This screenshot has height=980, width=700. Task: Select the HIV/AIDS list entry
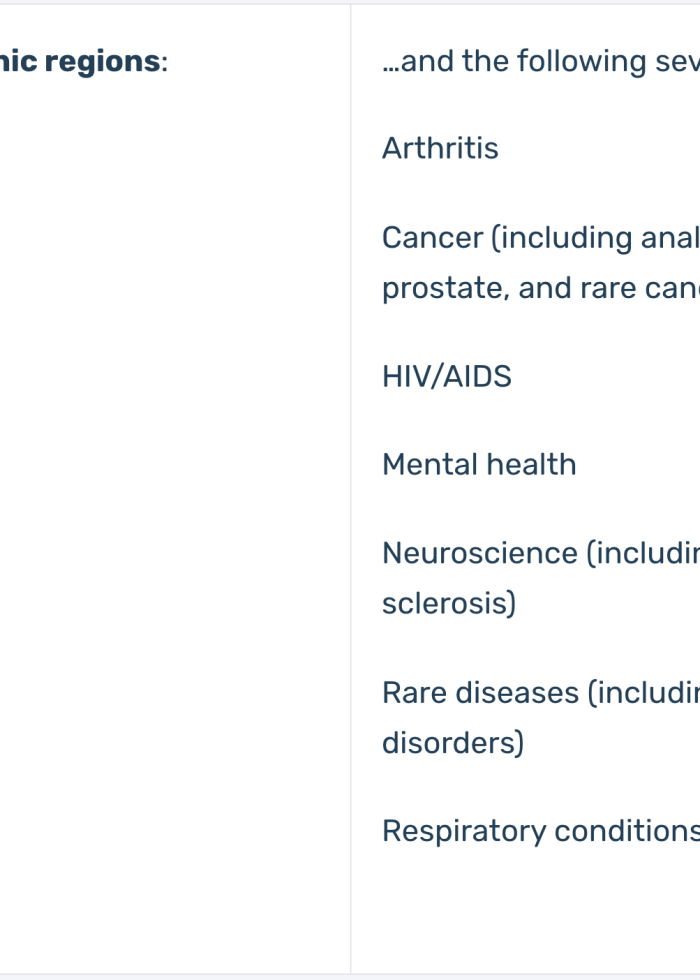coord(447,377)
